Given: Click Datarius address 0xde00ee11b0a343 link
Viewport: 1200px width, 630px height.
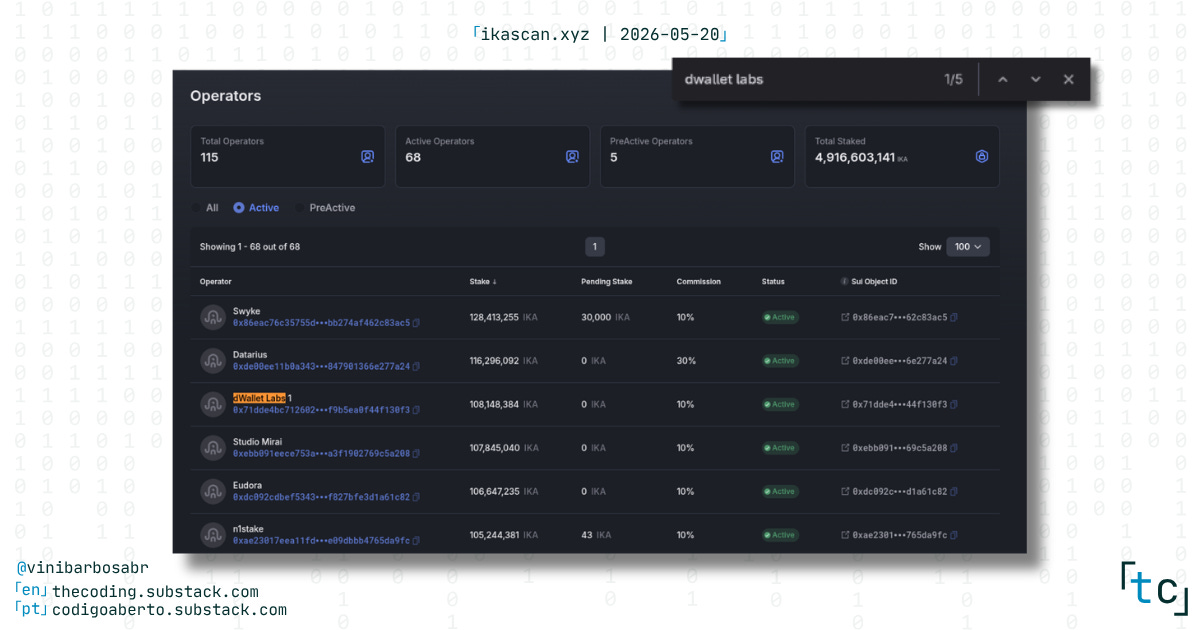Looking at the screenshot, I should (321, 367).
